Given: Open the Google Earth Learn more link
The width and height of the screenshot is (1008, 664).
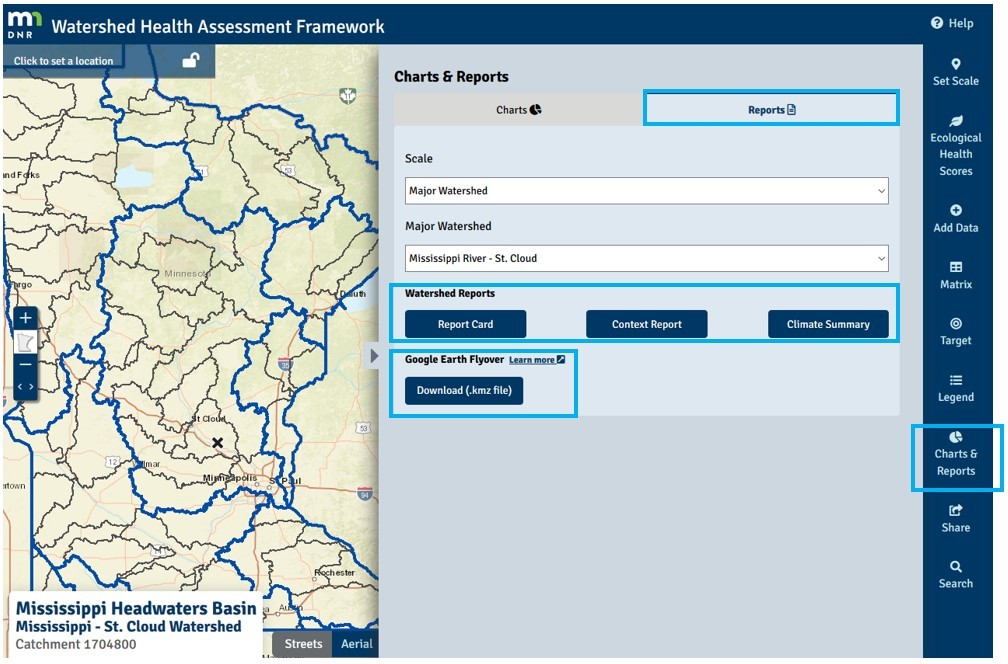Looking at the screenshot, I should click(536, 360).
